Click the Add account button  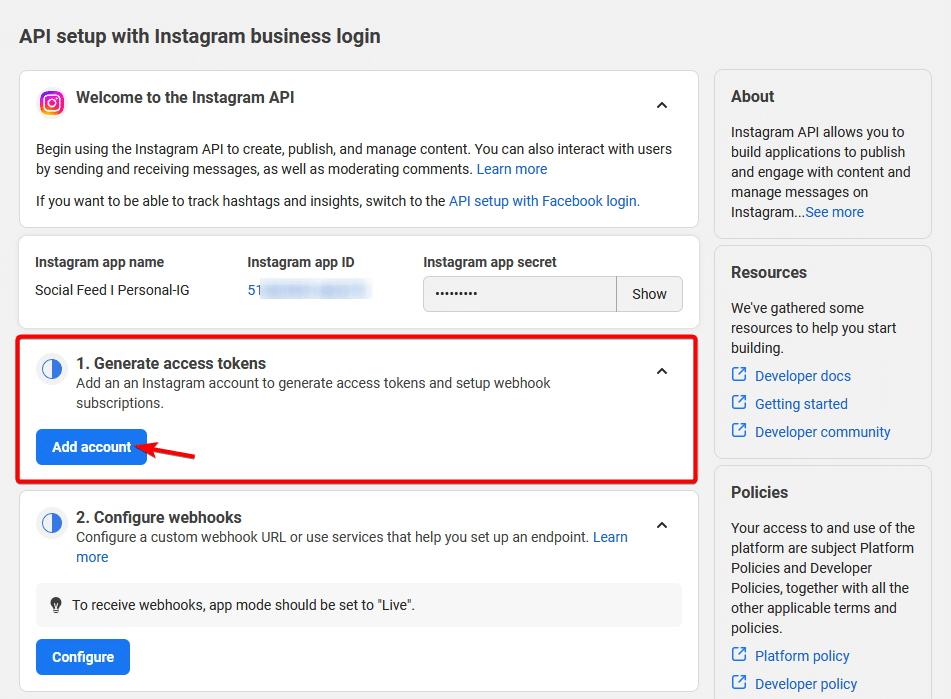[91, 447]
